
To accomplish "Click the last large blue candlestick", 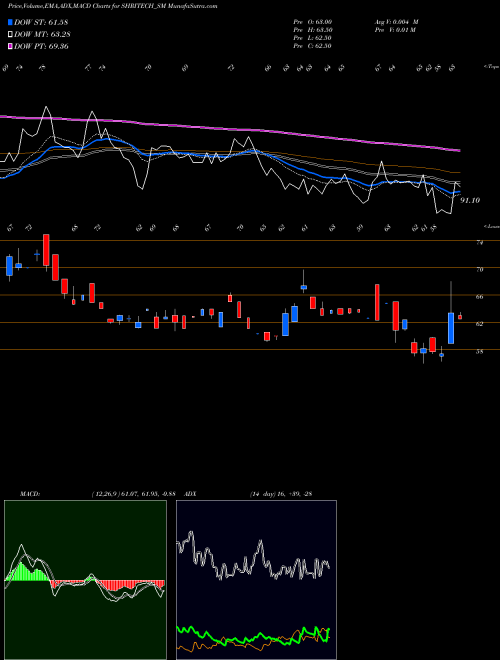I will pos(451,328).
